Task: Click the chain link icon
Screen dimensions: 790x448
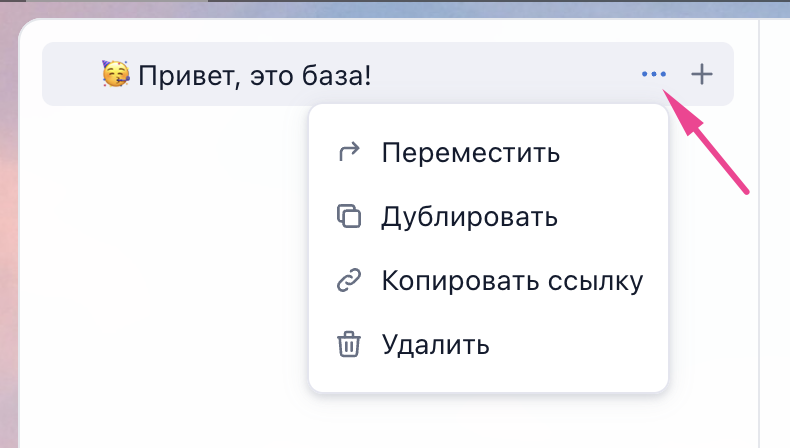Action: click(x=349, y=280)
